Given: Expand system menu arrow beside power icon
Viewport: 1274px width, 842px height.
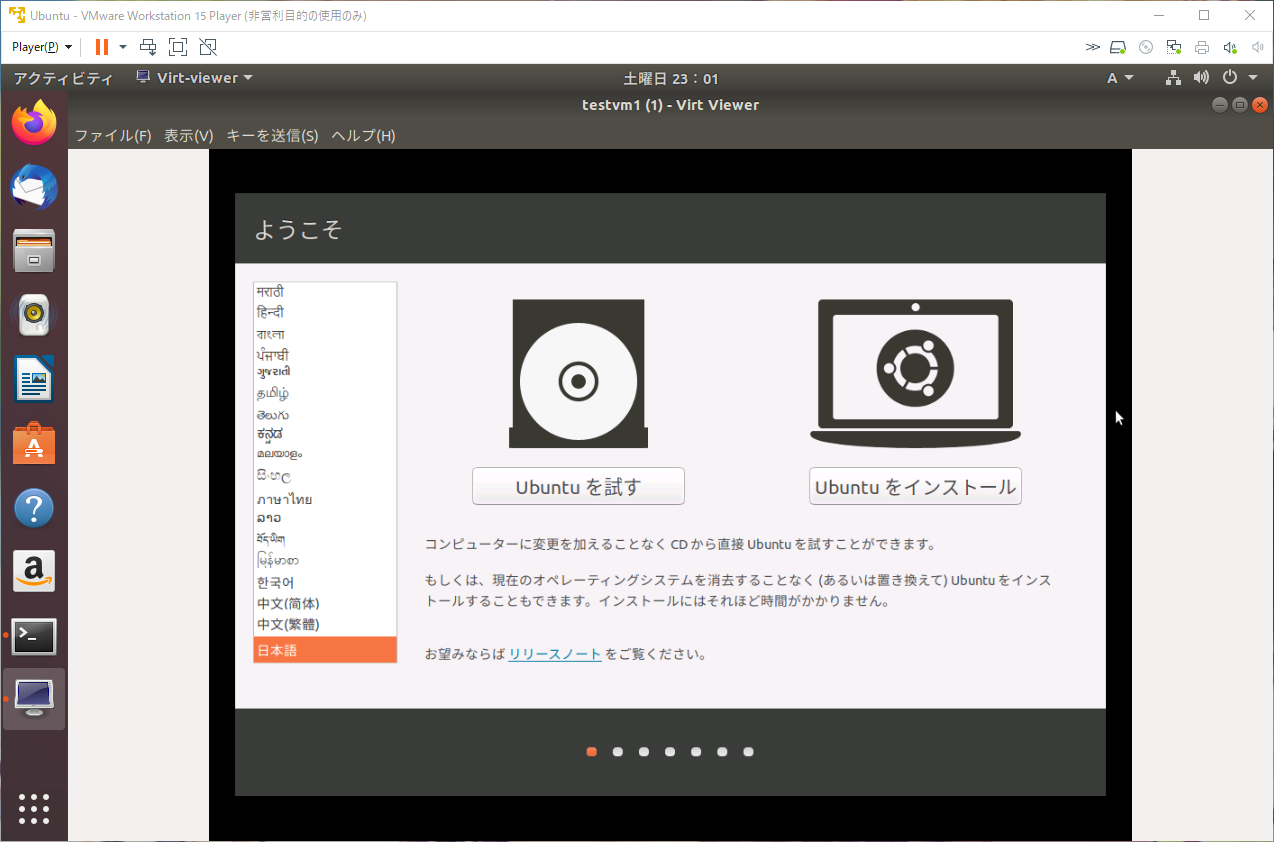Looking at the screenshot, I should click(1253, 78).
